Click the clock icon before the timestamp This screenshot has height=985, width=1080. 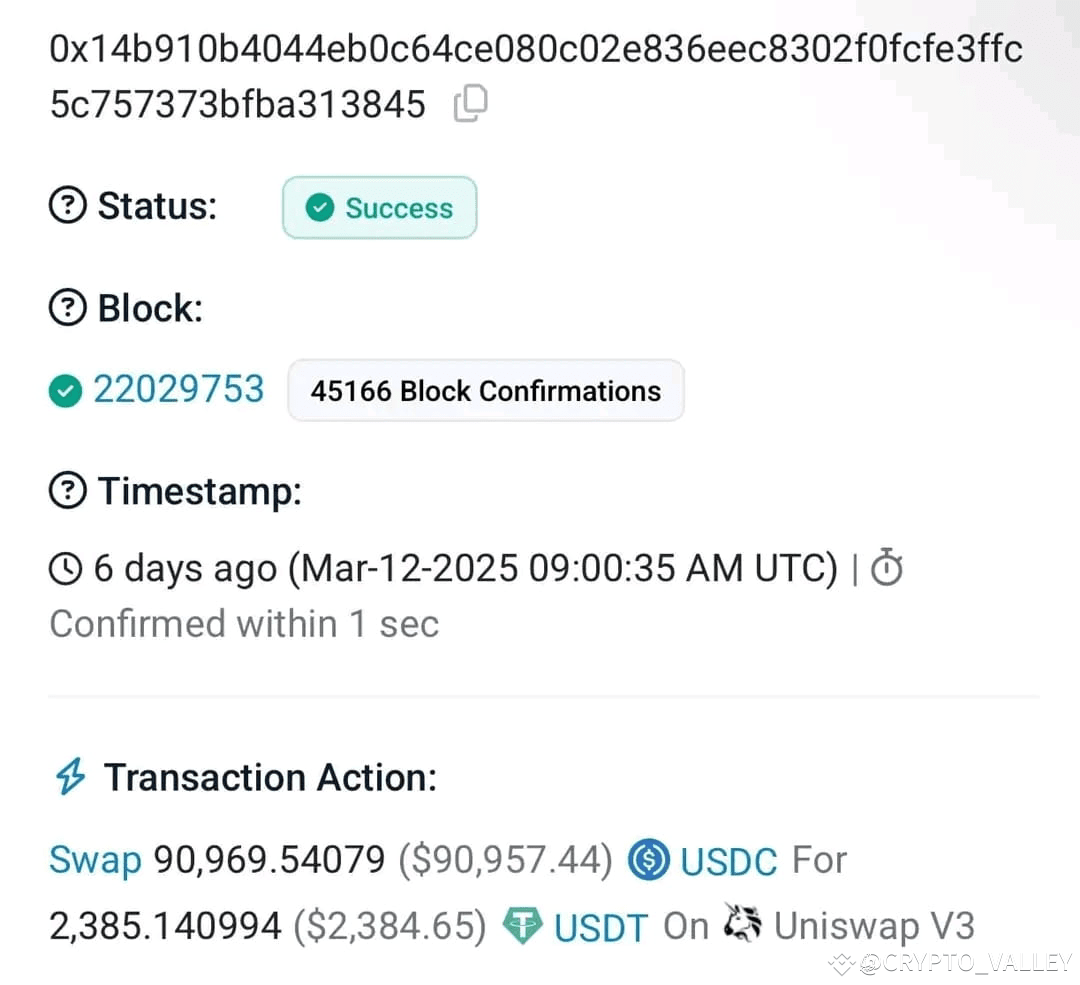tap(64, 568)
